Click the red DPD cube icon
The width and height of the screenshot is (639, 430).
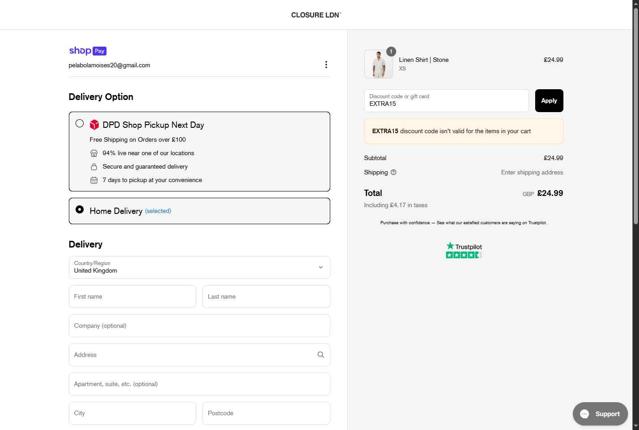tap(94, 125)
